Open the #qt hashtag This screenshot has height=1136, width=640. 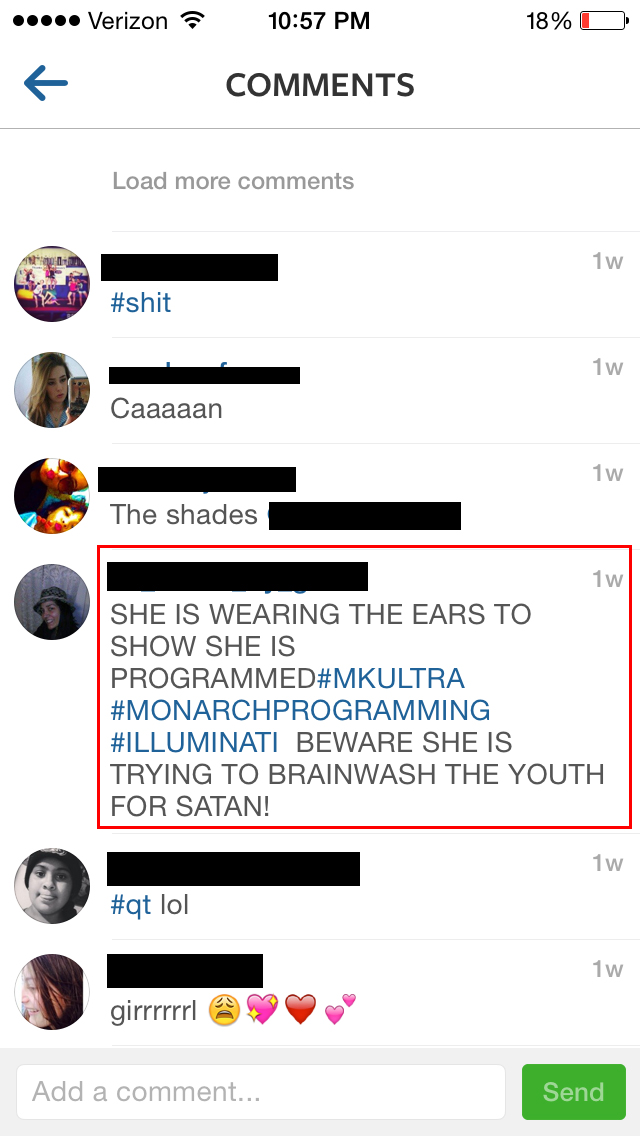(130, 905)
